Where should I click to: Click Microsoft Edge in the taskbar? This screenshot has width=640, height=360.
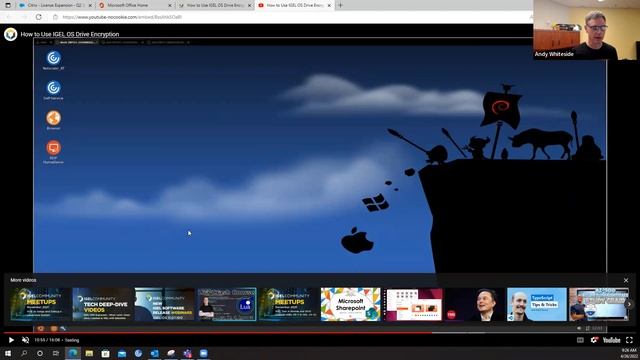pyautogui.click(x=73, y=353)
